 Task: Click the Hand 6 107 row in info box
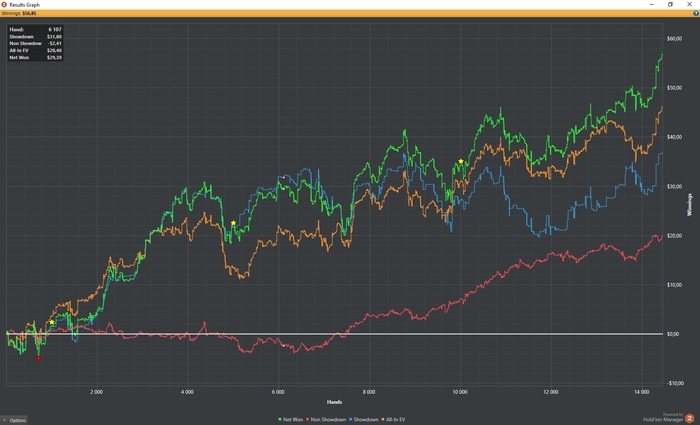(x=35, y=29)
